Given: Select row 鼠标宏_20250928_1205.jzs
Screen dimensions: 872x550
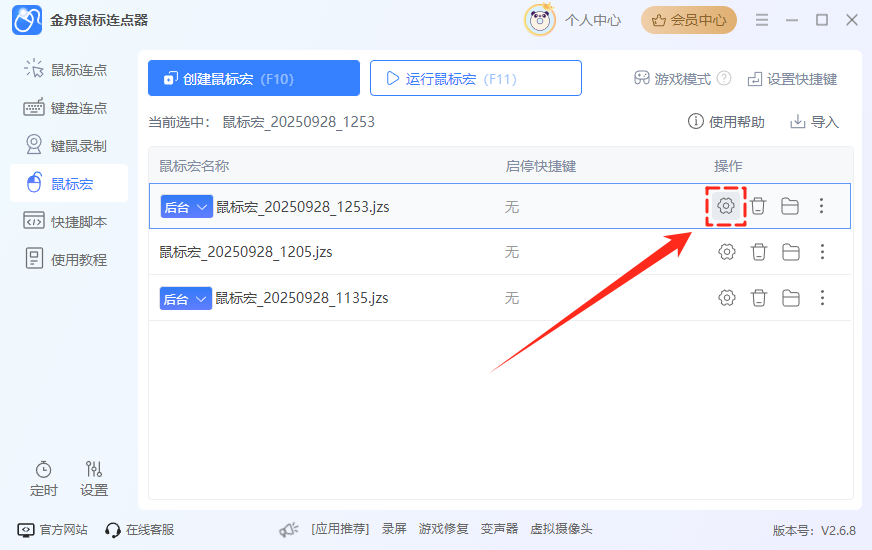Looking at the screenshot, I should 500,252.
